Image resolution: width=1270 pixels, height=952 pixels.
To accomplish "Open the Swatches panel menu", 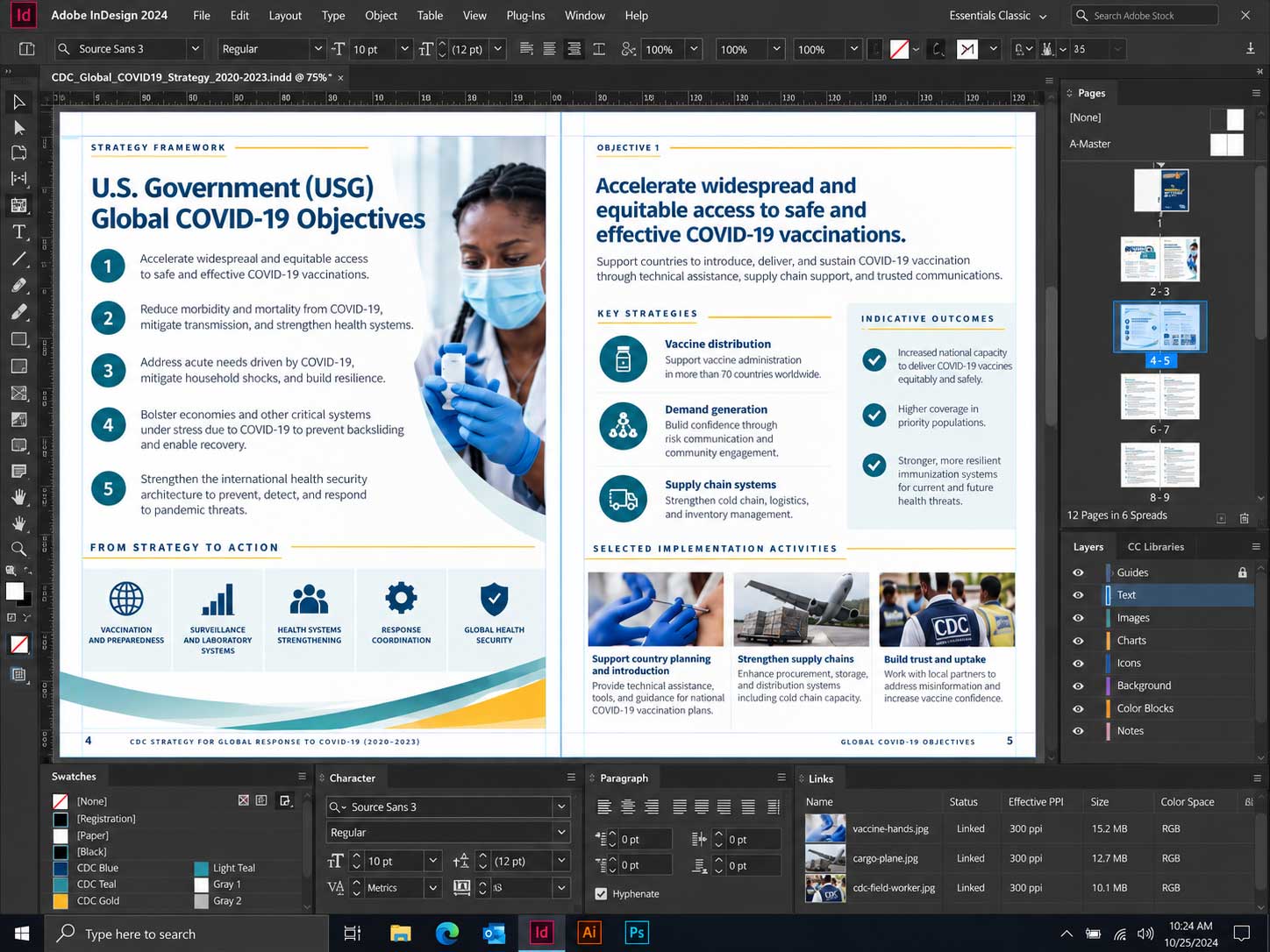I will click(x=302, y=777).
